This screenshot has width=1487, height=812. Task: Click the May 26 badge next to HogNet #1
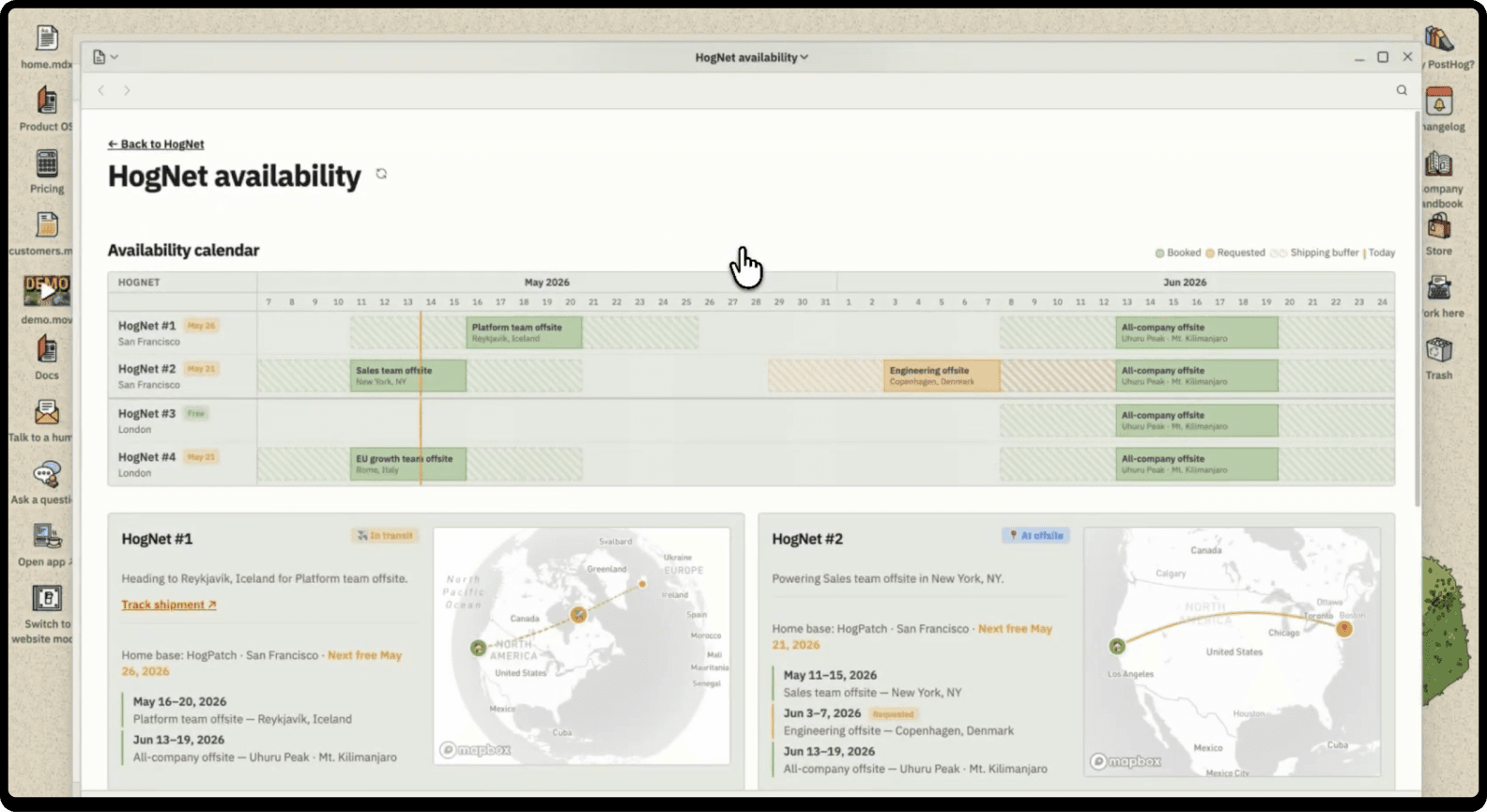click(201, 326)
